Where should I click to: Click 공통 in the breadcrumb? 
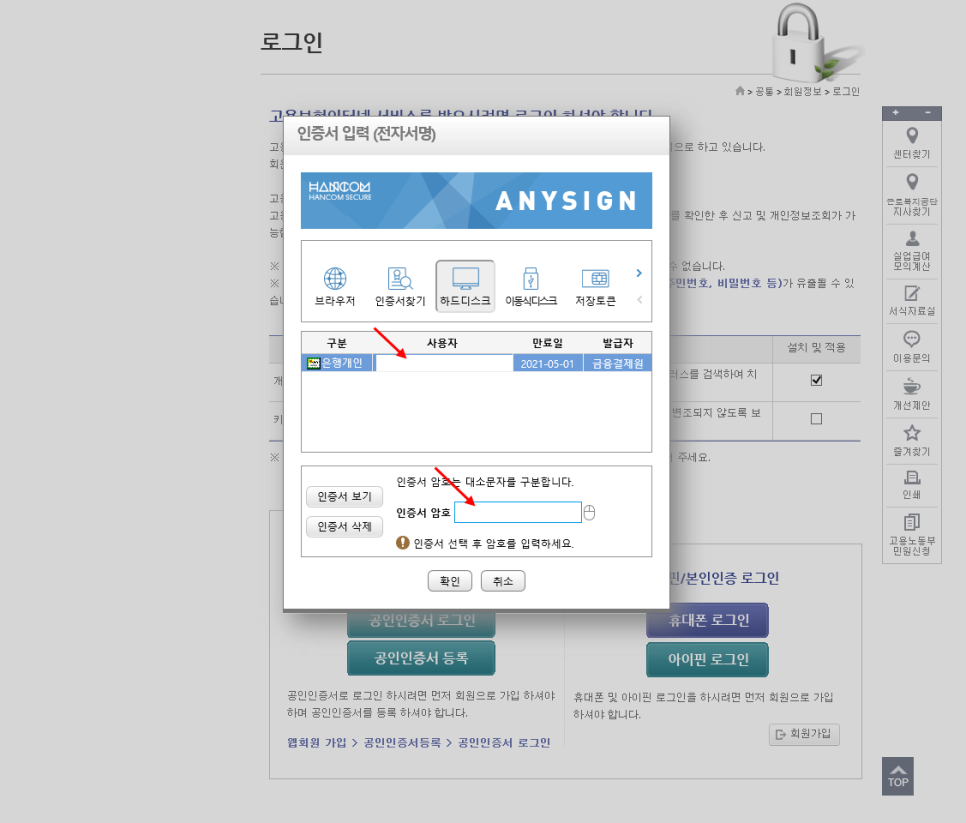coord(764,92)
